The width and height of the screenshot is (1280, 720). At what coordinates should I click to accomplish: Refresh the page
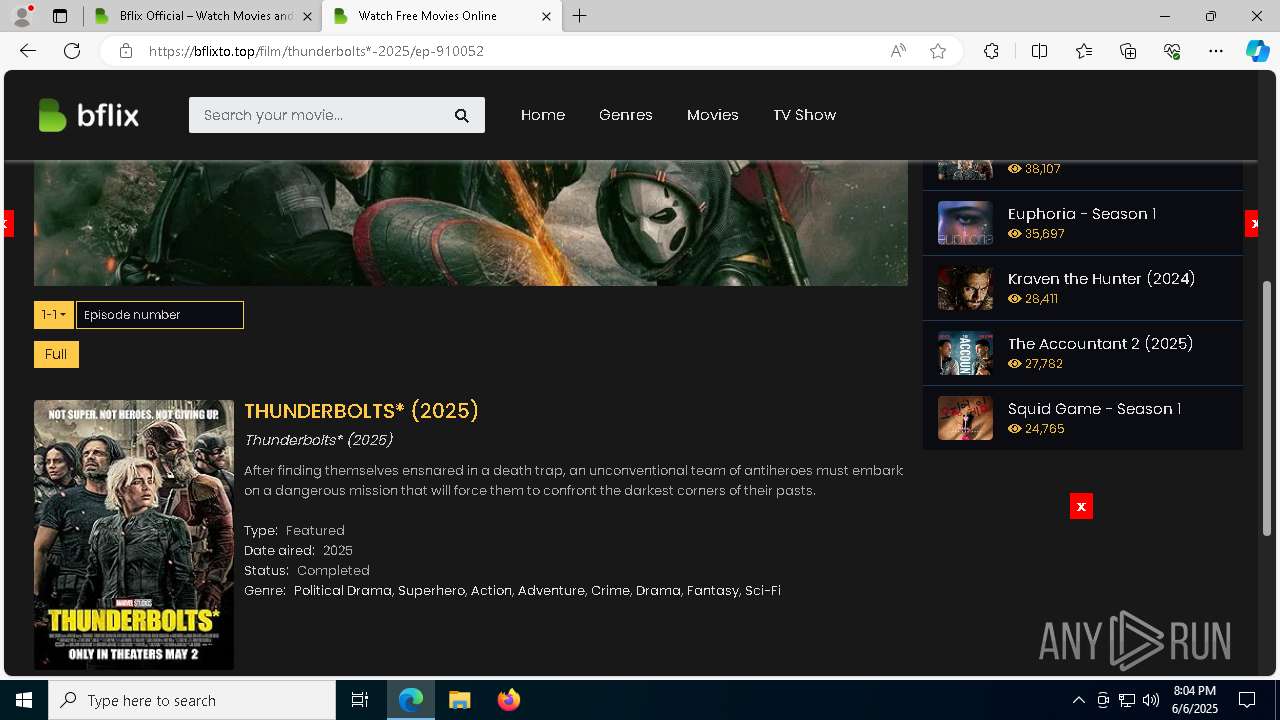point(72,51)
